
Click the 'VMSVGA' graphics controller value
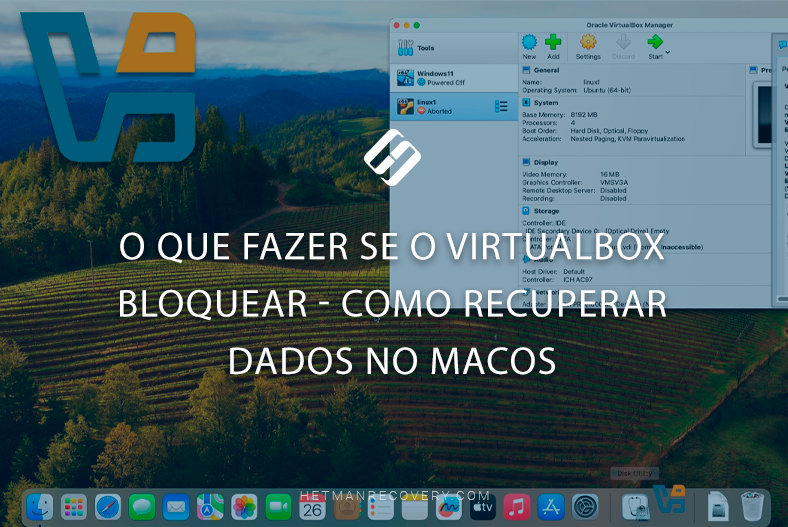pyautogui.click(x=614, y=182)
